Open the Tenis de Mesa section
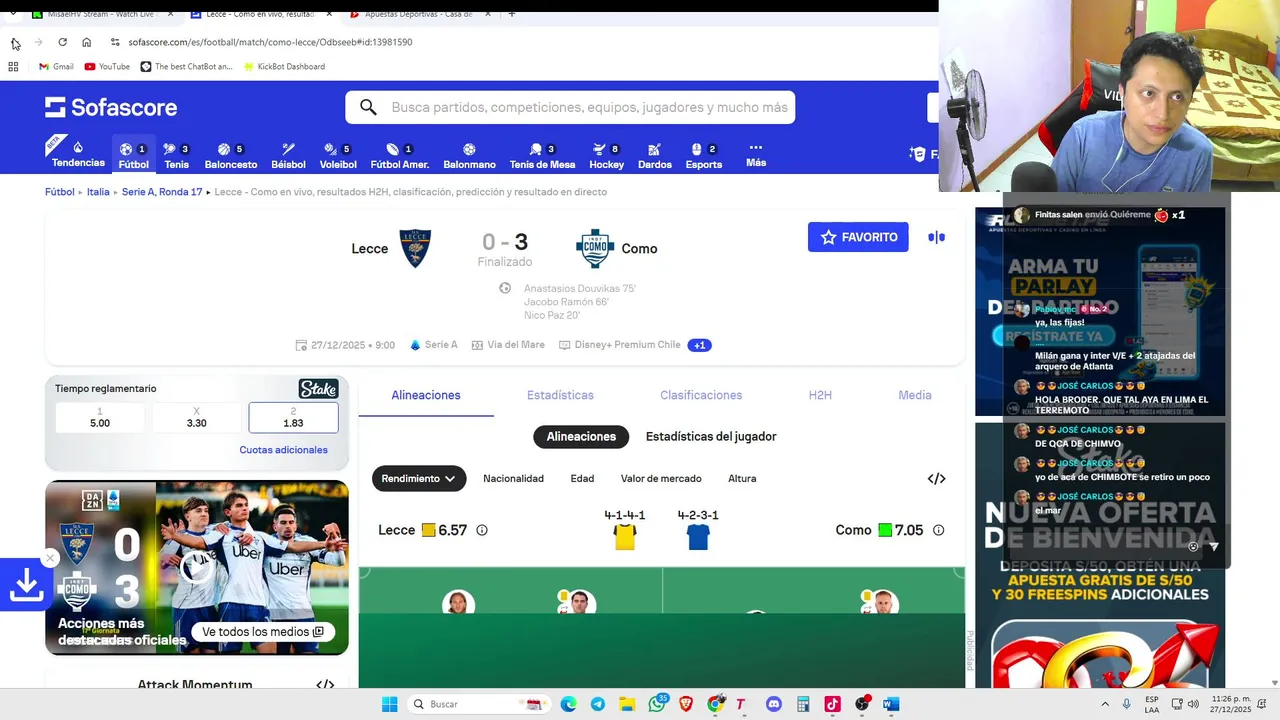Screen dimensions: 1280x720 (x=542, y=155)
